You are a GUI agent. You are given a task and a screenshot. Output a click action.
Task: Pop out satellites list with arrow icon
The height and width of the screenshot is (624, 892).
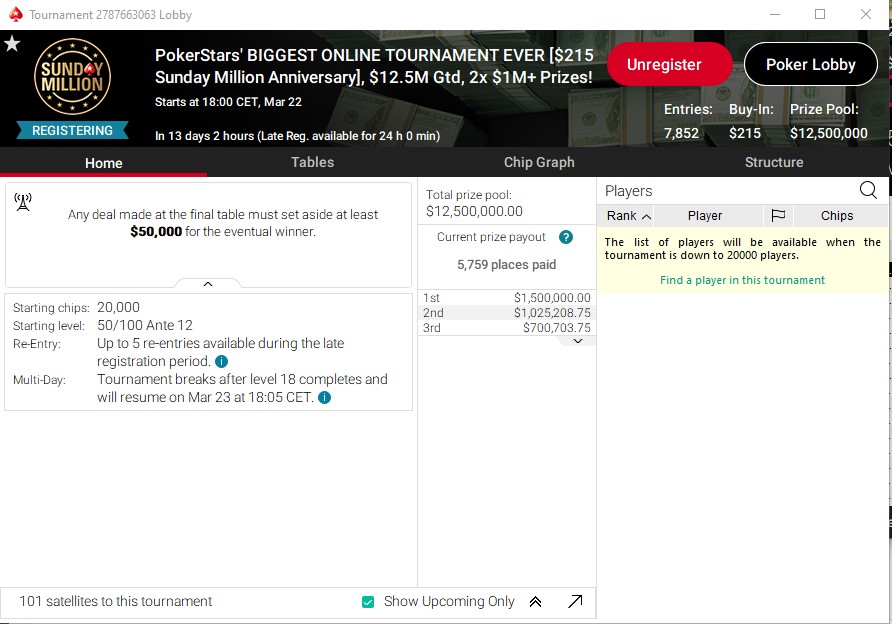coord(575,601)
